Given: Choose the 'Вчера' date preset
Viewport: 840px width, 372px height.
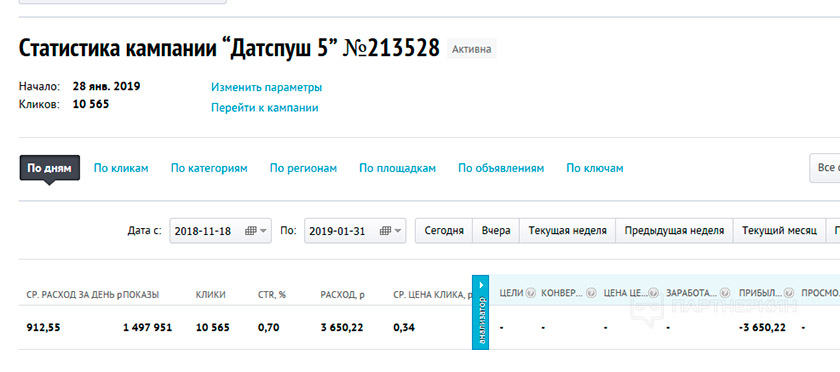Looking at the screenshot, I should (496, 231).
